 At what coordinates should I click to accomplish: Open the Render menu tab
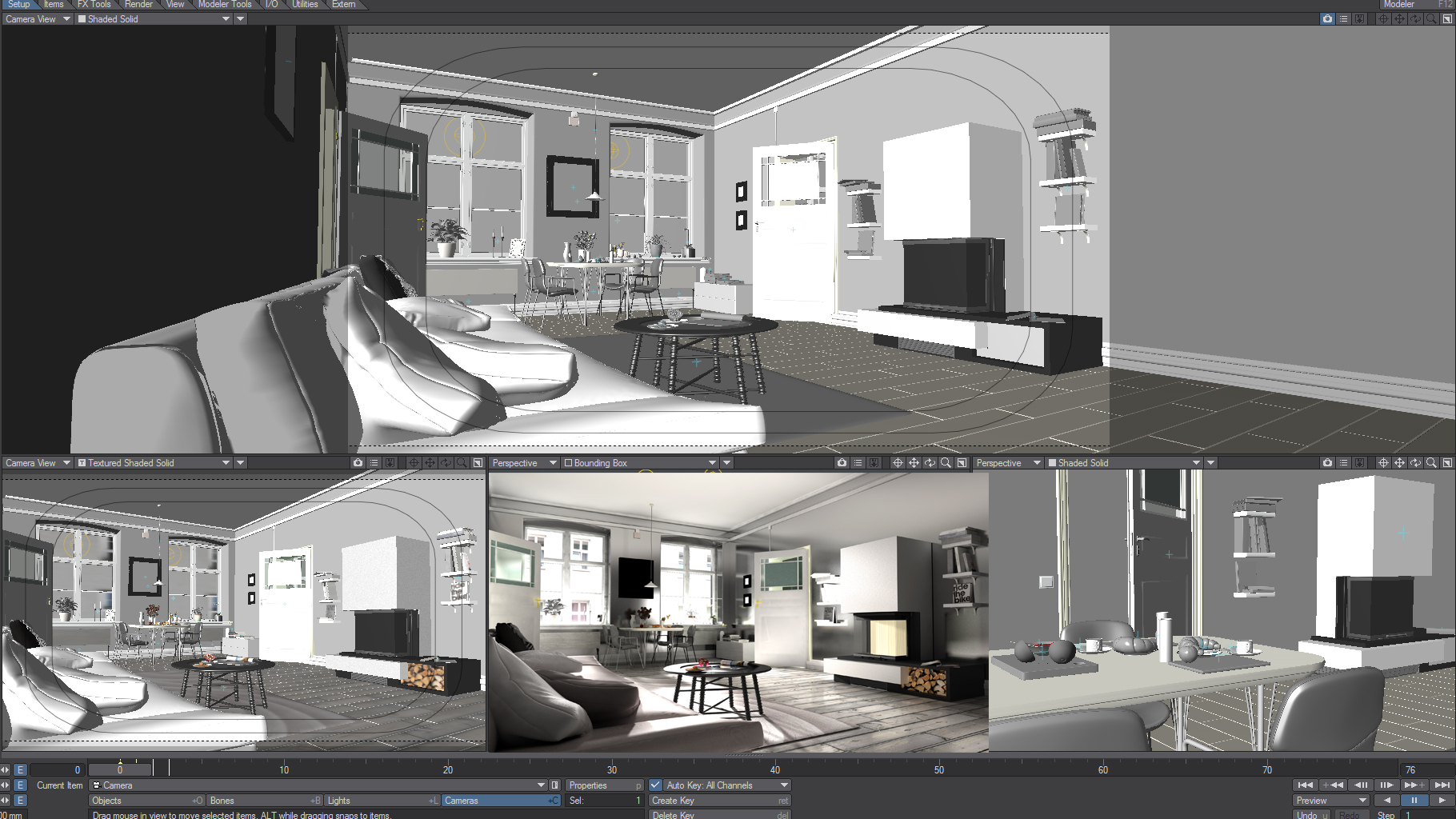(138, 5)
